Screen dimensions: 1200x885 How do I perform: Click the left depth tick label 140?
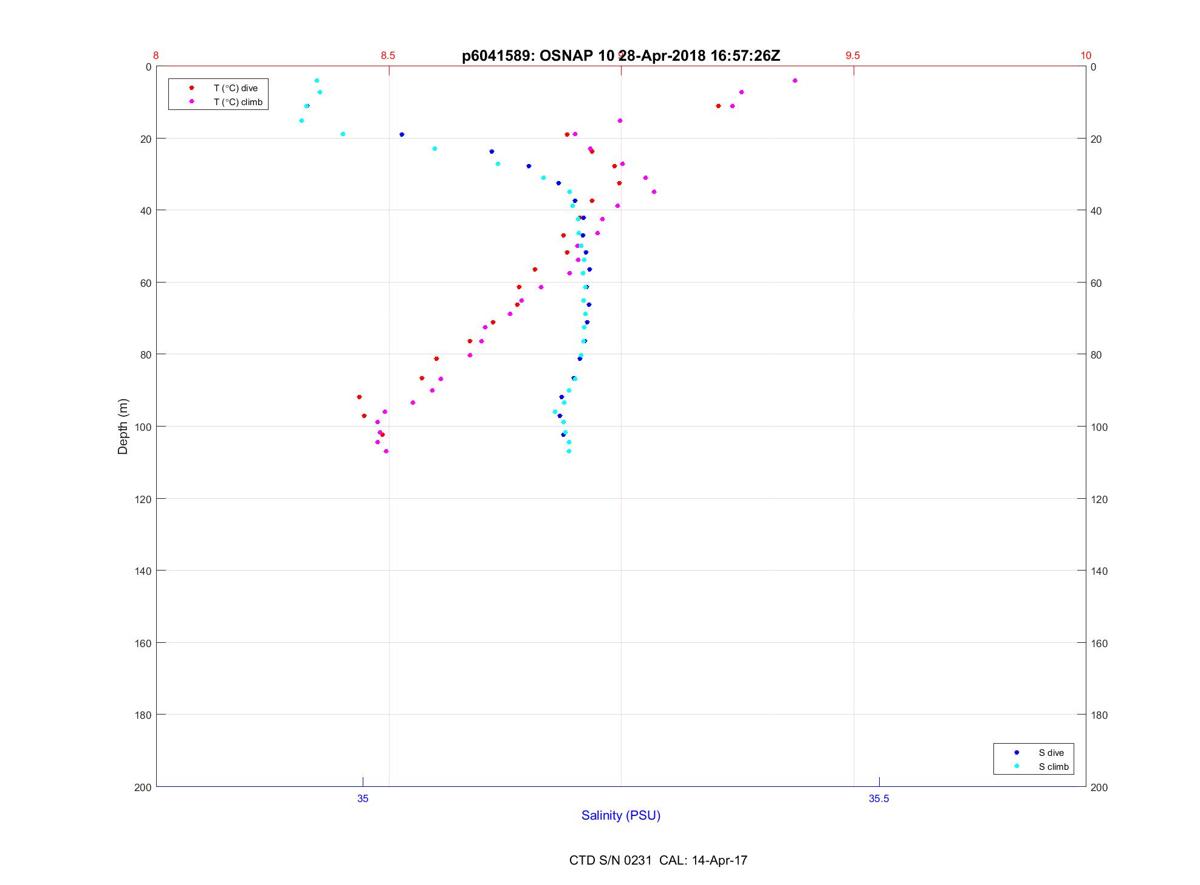point(142,571)
